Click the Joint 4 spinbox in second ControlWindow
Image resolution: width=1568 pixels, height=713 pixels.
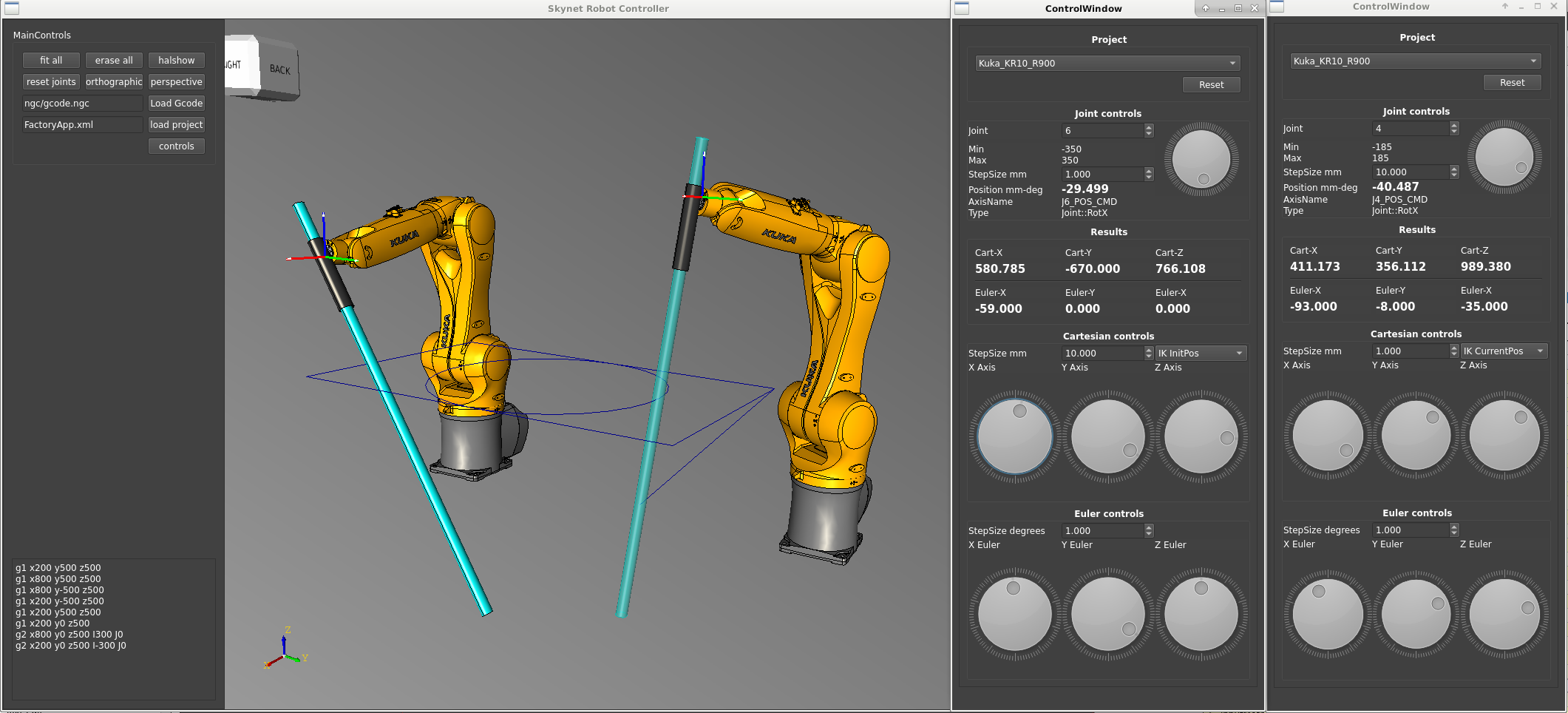[1416, 129]
